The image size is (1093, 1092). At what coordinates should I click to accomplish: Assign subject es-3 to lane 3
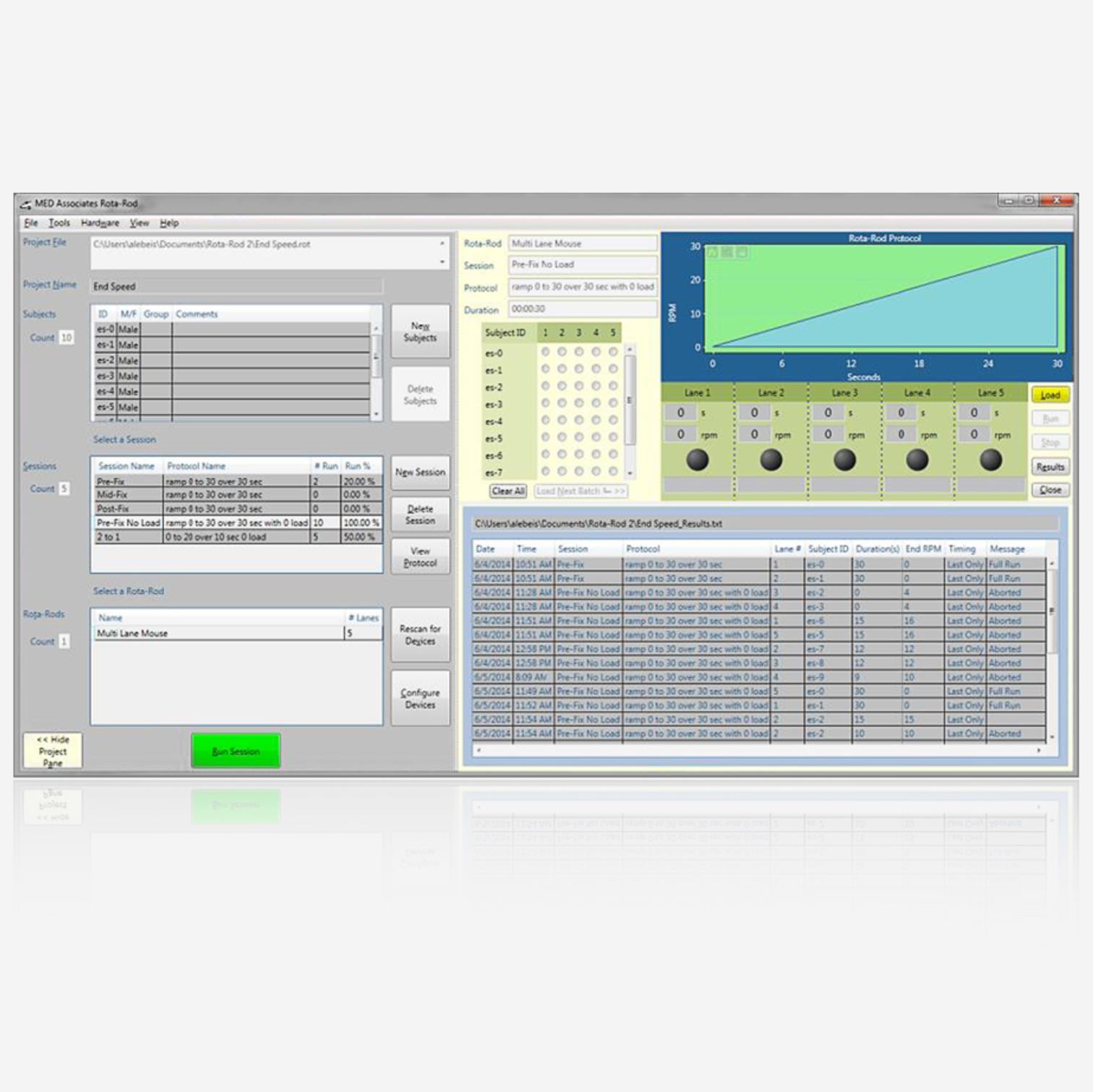click(x=579, y=403)
